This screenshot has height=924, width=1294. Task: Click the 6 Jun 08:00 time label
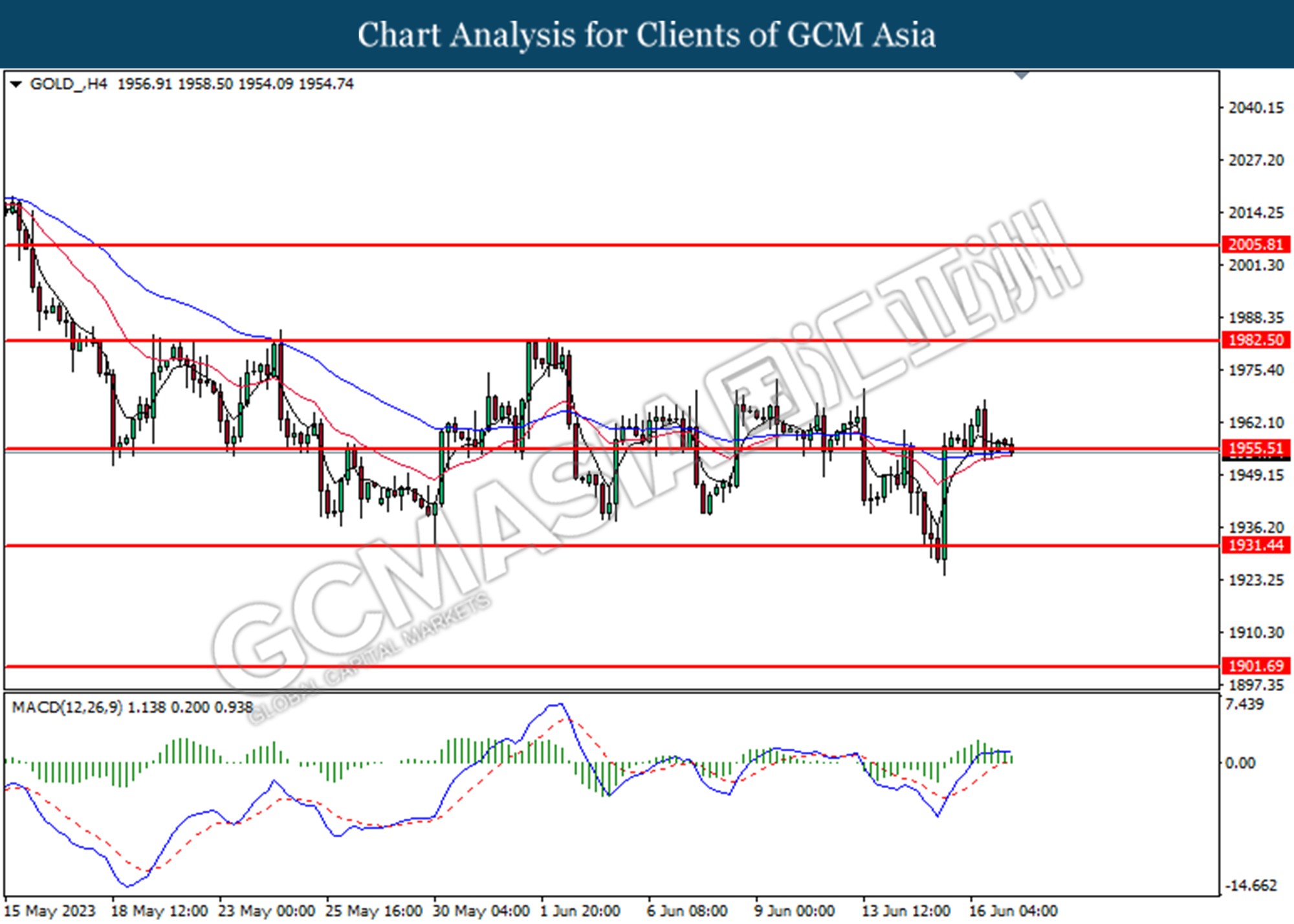[x=688, y=911]
